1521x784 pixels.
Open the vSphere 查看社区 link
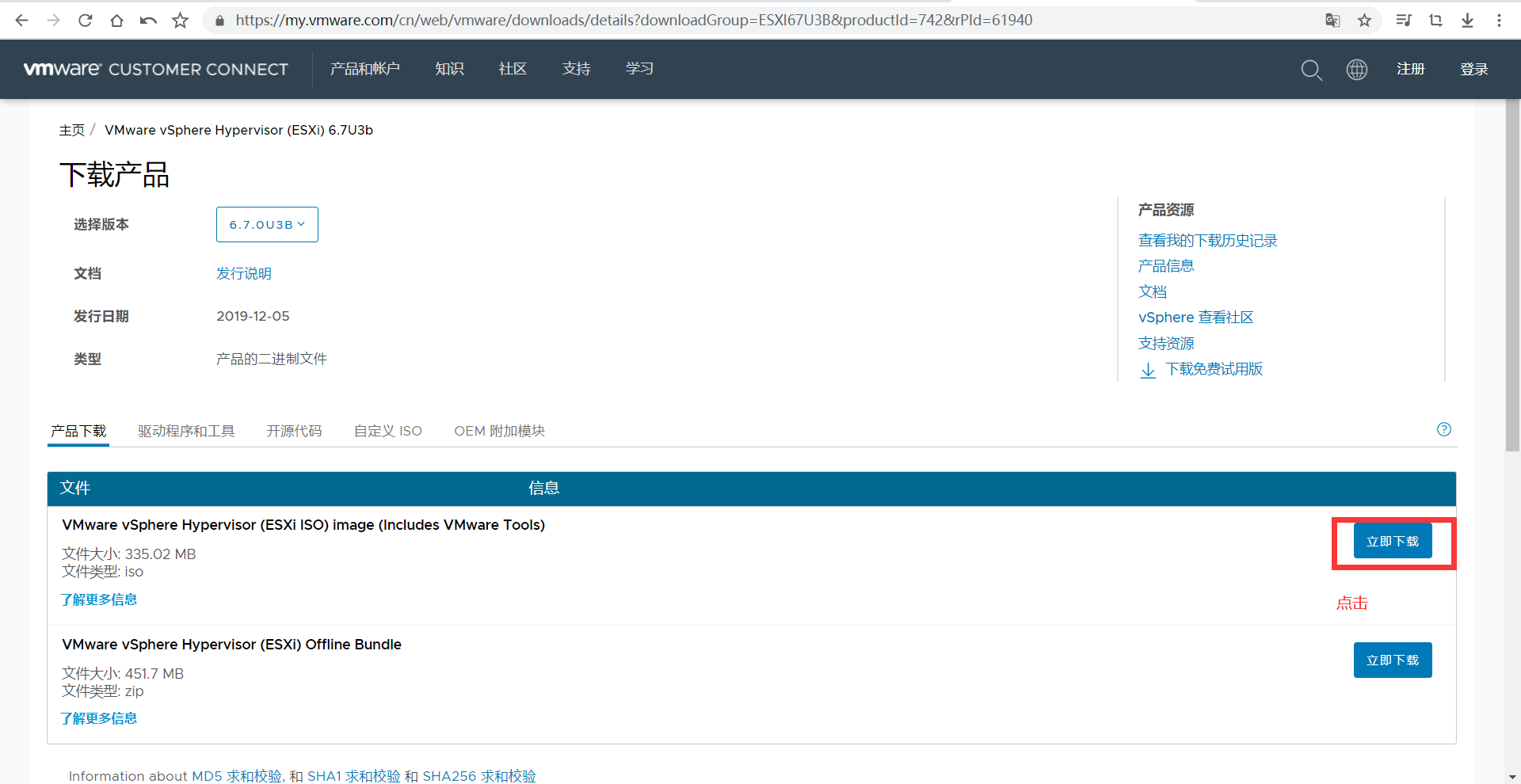click(1196, 318)
